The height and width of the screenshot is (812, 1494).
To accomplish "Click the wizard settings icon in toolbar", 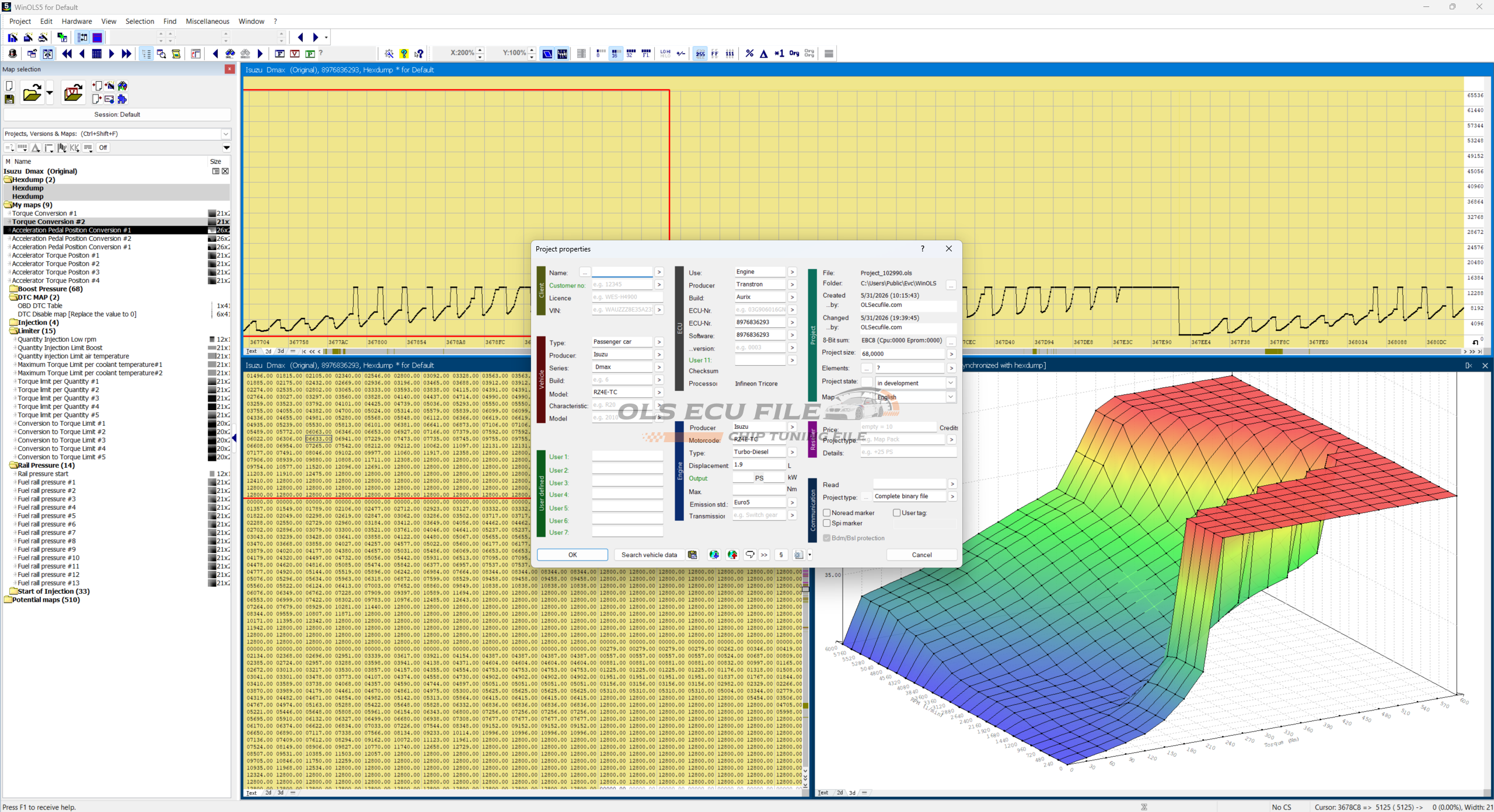I will pos(389,54).
